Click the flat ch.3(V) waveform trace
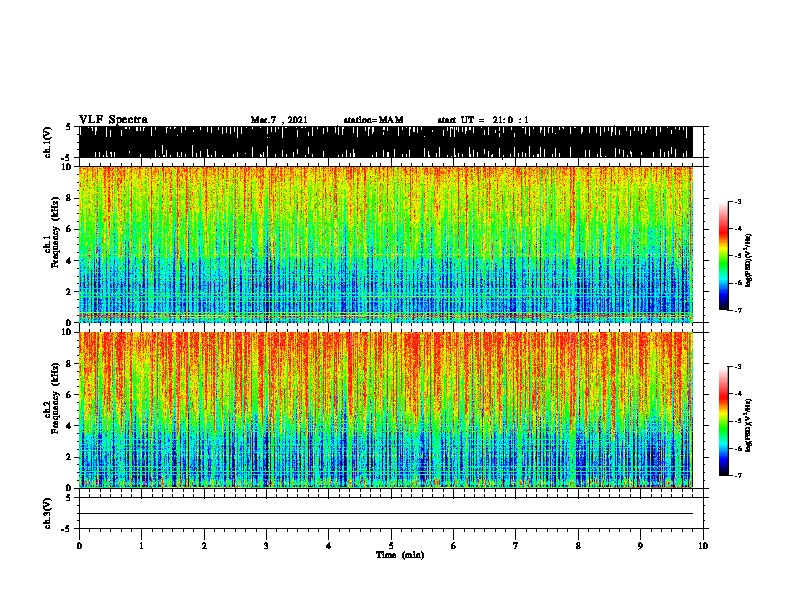The height and width of the screenshot is (612, 792). pos(386,514)
